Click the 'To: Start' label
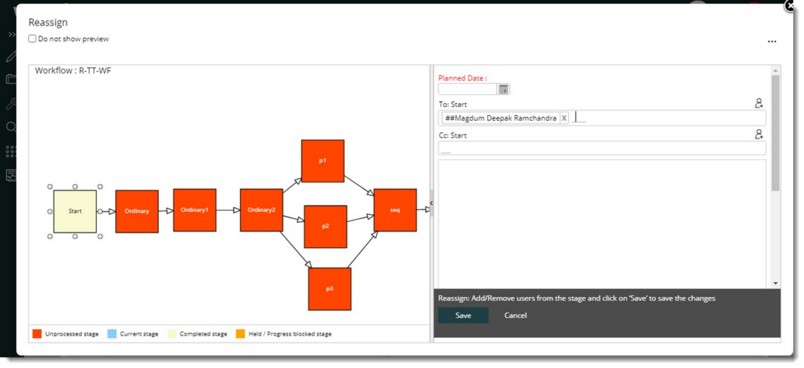Image resolution: width=804 pixels, height=368 pixels. [453, 105]
